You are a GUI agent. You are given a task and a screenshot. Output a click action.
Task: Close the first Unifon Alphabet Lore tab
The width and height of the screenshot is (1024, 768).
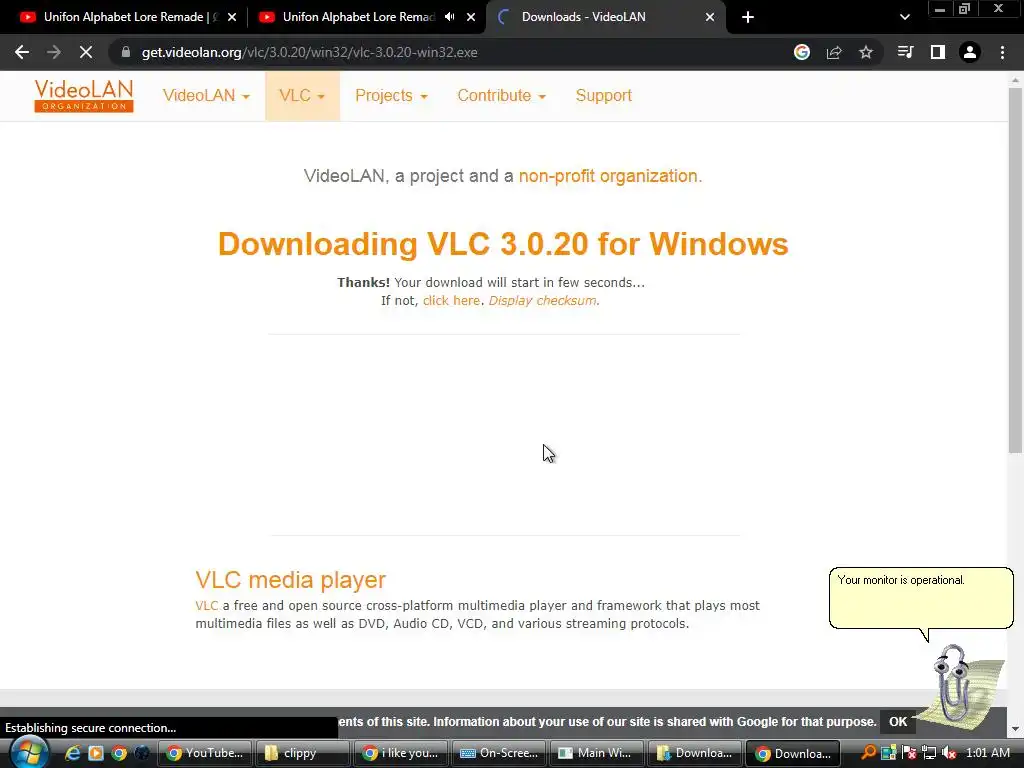coord(232,17)
